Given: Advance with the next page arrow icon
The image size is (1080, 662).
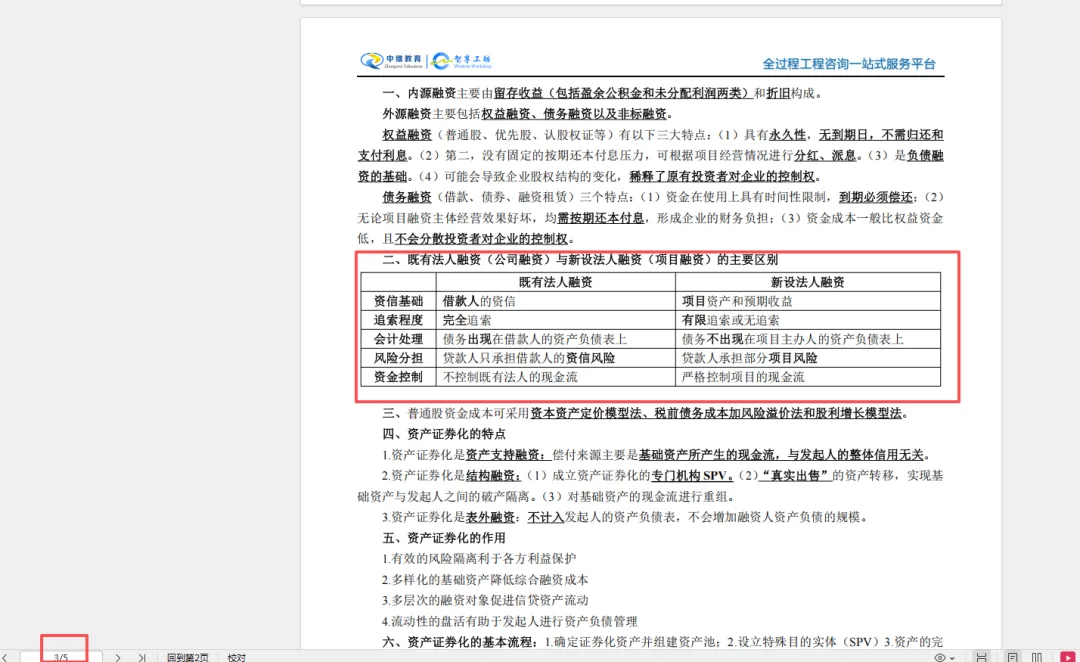Looking at the screenshot, I should 118,657.
